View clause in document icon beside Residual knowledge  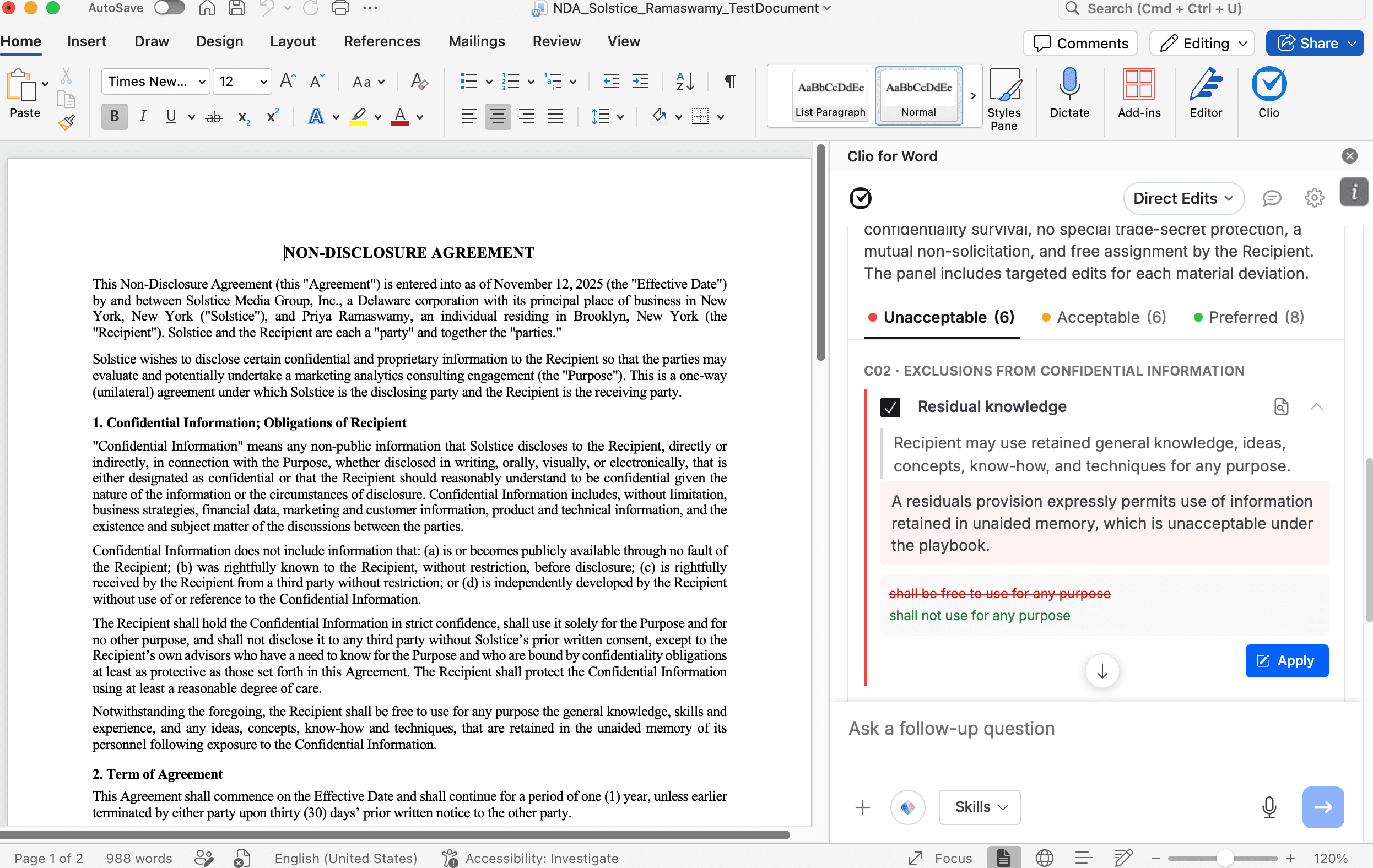click(x=1280, y=406)
